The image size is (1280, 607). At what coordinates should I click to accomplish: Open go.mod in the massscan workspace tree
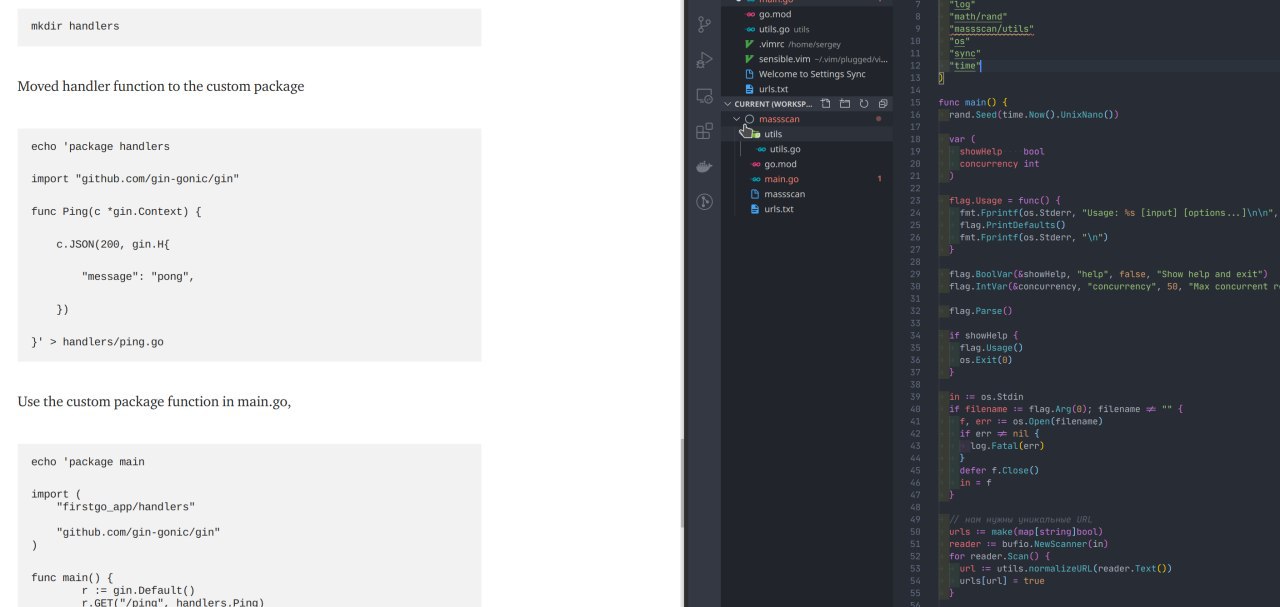[807, 164]
